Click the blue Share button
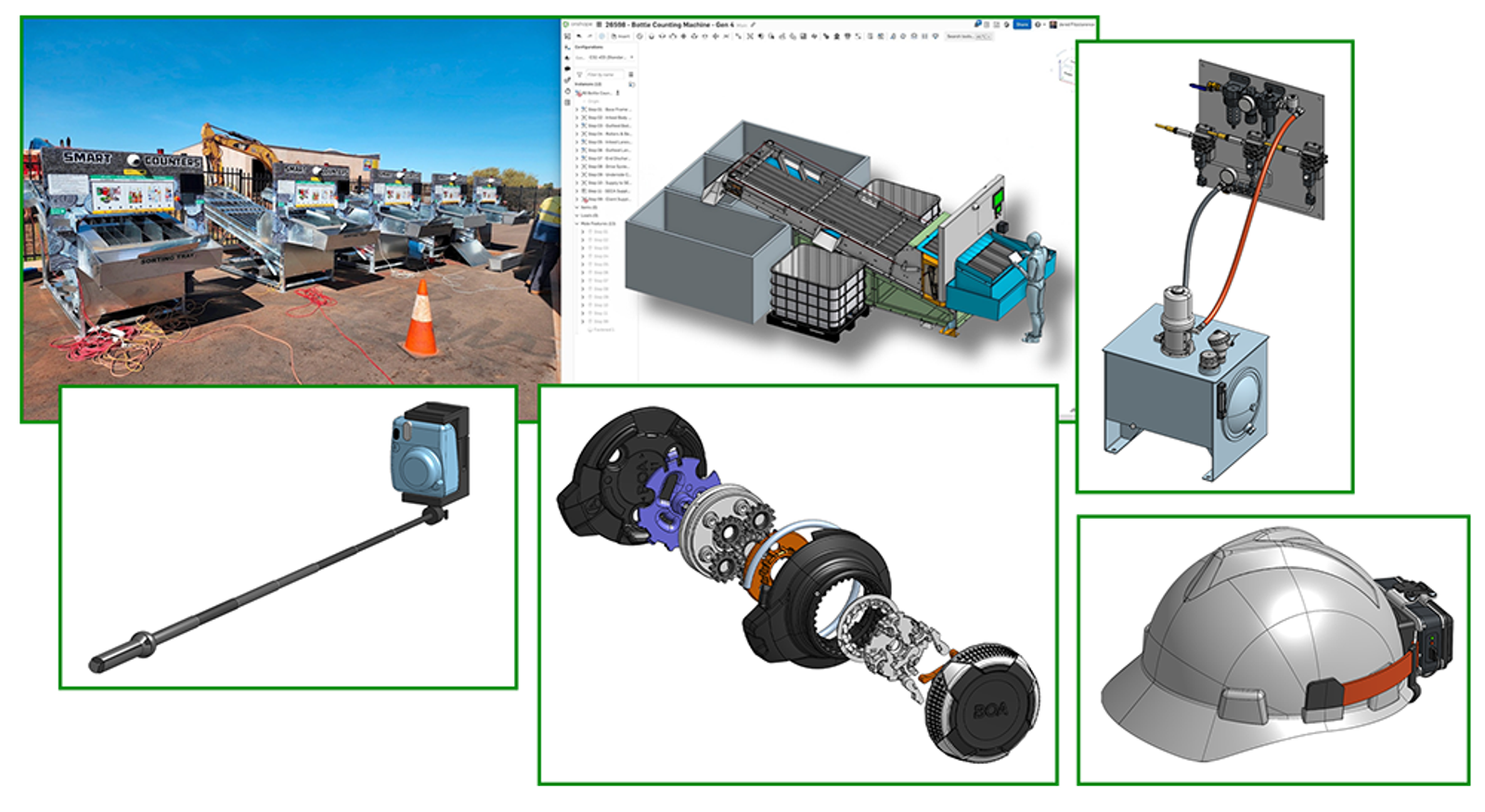The width and height of the screenshot is (1485, 812). (x=1022, y=24)
